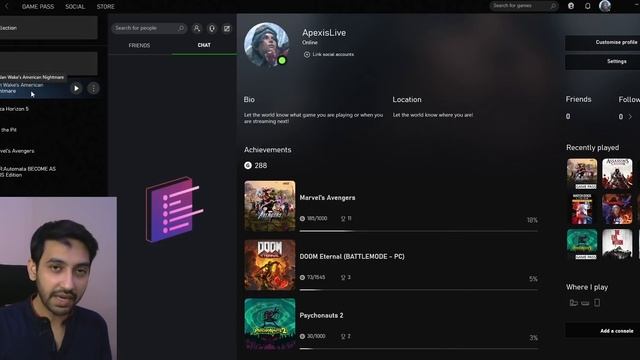Click the mobile icon under Where I play
The height and width of the screenshot is (360, 640).
click(597, 303)
